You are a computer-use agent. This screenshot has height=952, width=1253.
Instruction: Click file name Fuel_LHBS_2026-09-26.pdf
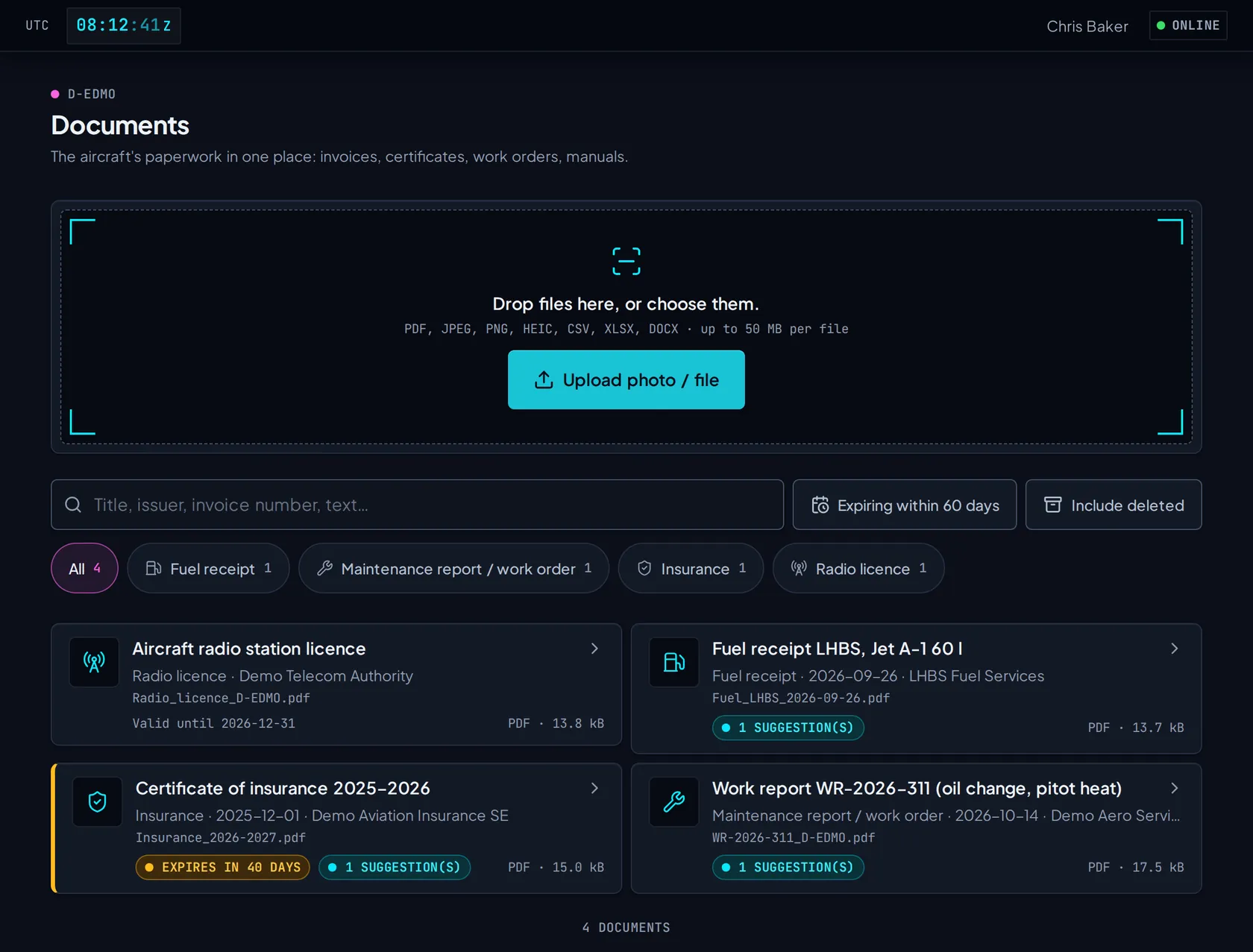800,698
